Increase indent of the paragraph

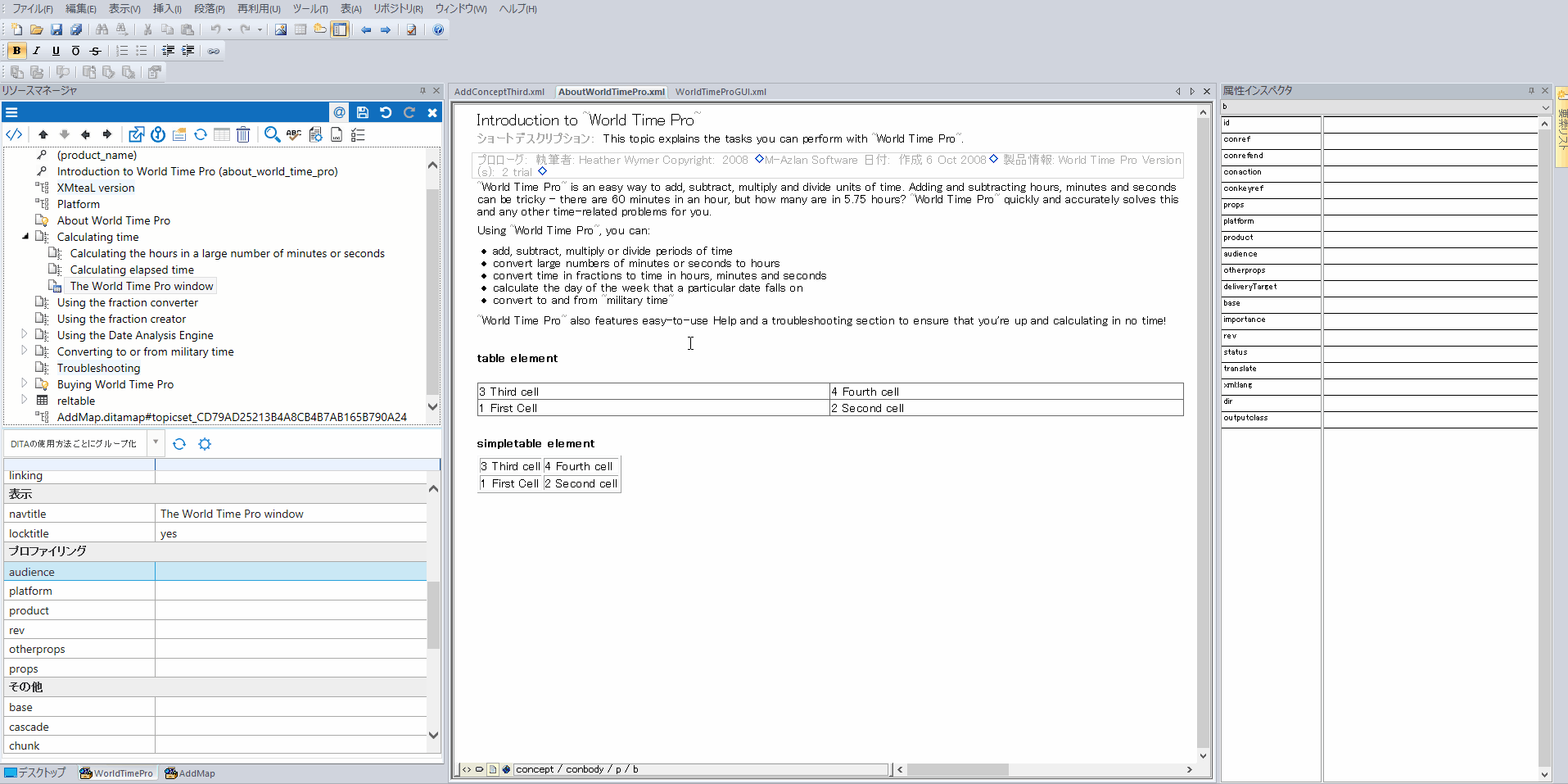pyautogui.click(x=188, y=51)
